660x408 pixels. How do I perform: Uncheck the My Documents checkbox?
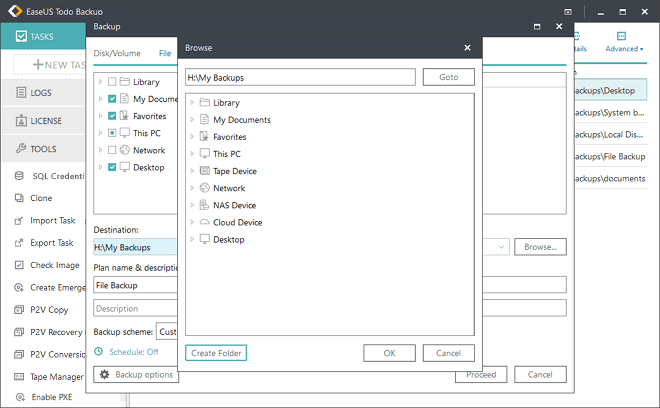112,99
